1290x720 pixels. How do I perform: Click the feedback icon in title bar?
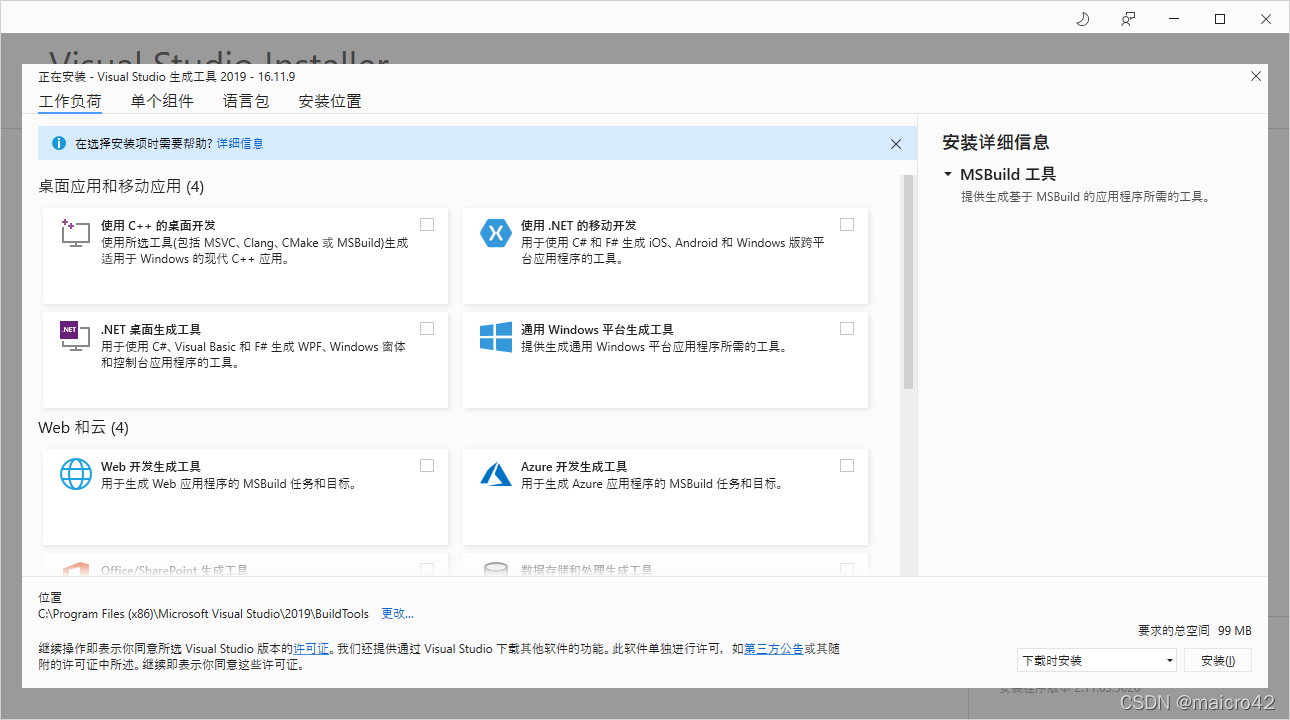[1128, 19]
